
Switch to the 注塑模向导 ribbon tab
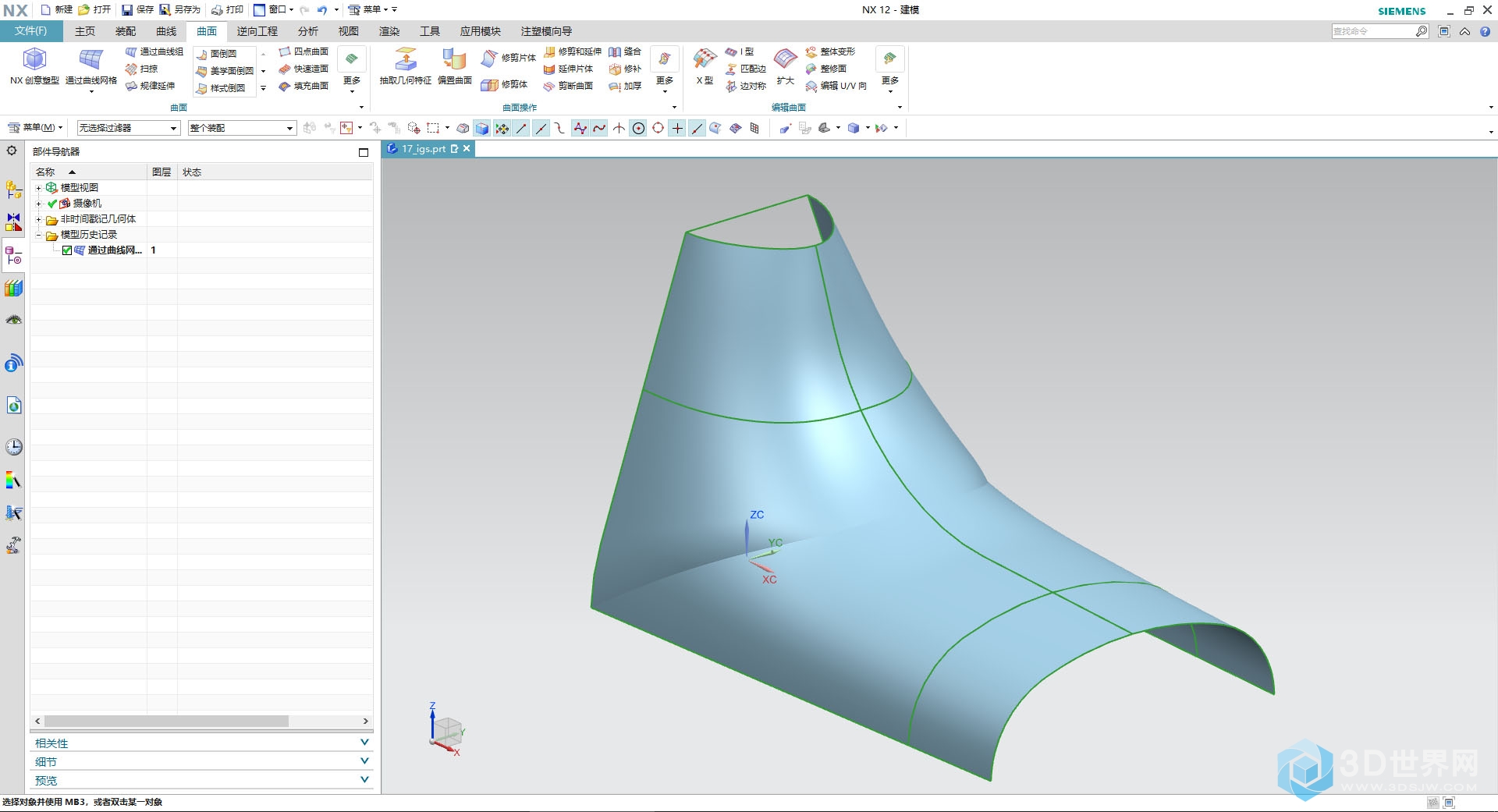point(546,31)
